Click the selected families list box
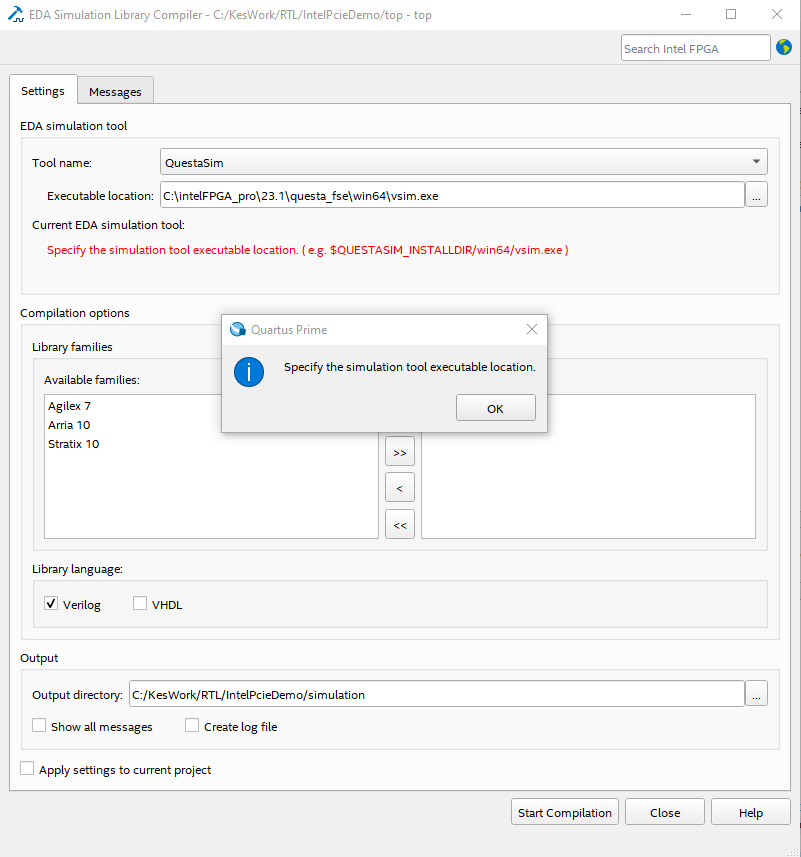The image size is (801, 857). [588, 466]
